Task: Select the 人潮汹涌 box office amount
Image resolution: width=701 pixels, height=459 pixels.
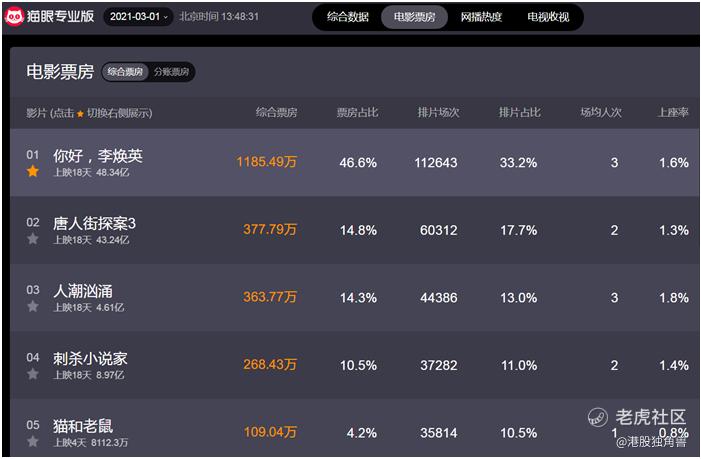Action: pyautogui.click(x=270, y=297)
